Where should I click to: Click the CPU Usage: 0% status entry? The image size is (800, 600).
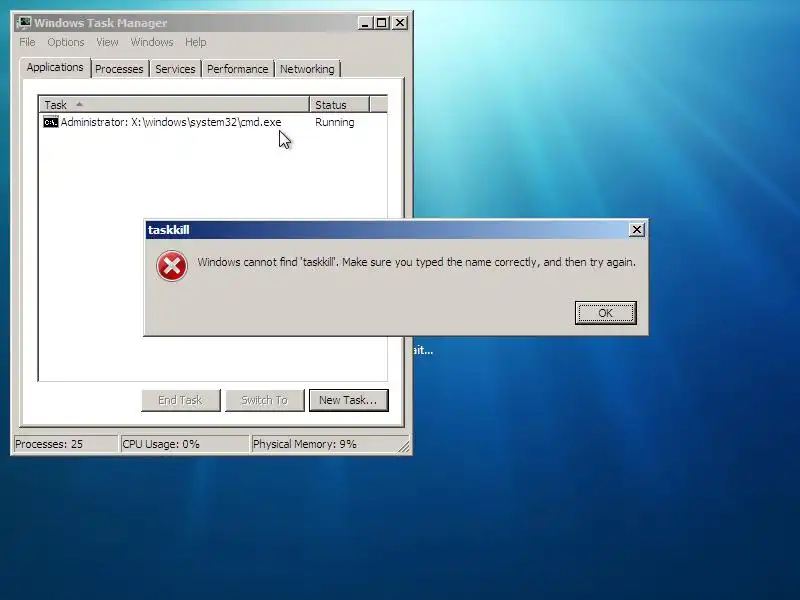184,444
